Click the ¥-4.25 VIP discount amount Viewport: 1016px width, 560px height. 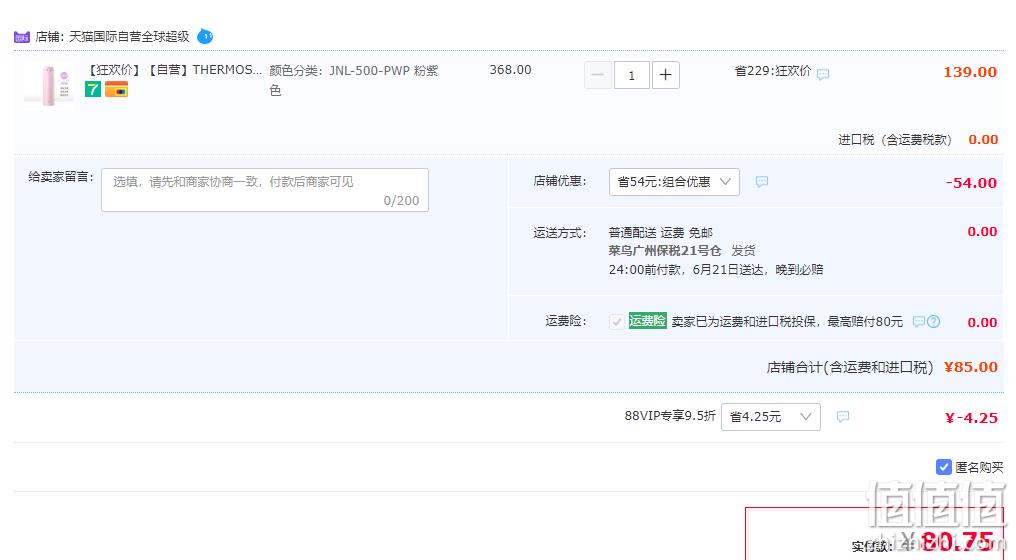click(x=971, y=418)
